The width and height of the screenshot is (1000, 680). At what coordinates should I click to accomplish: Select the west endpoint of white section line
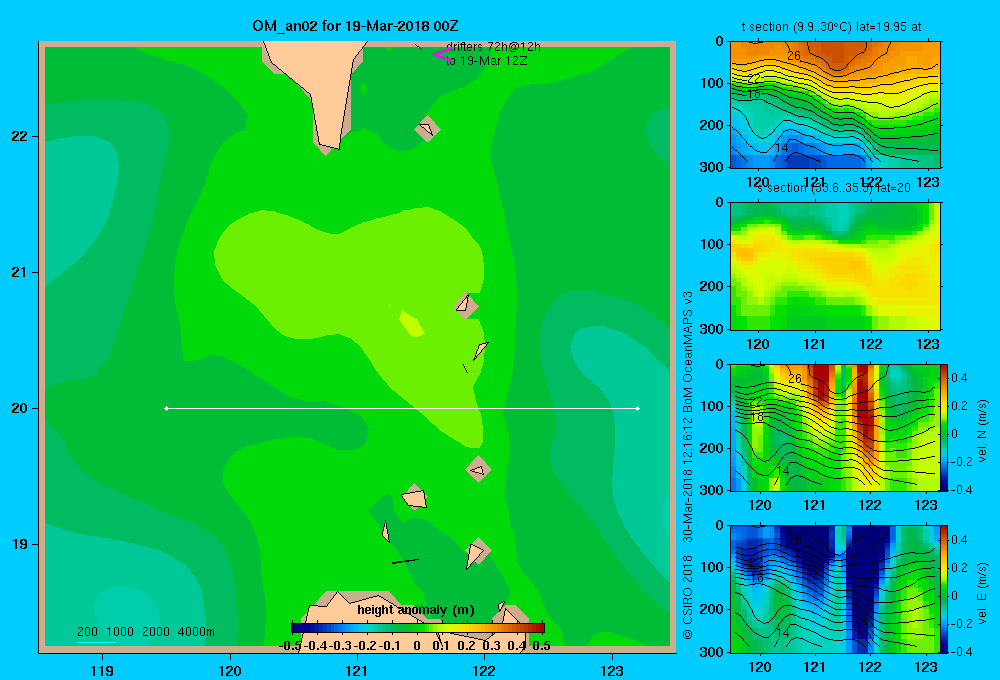pyautogui.click(x=166, y=408)
